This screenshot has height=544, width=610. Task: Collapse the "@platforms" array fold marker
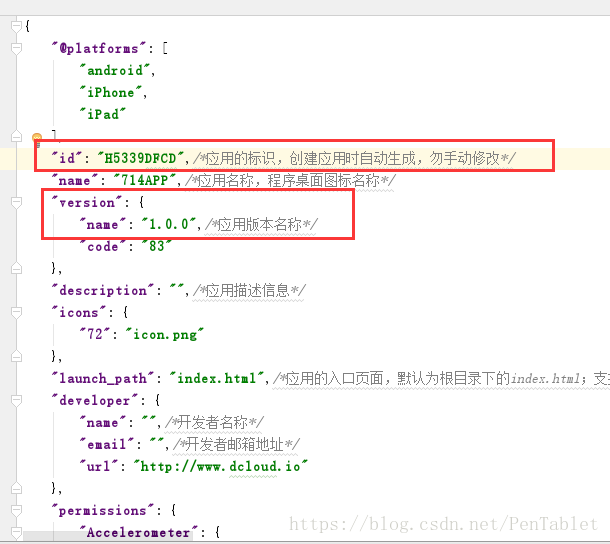[x=16, y=48]
